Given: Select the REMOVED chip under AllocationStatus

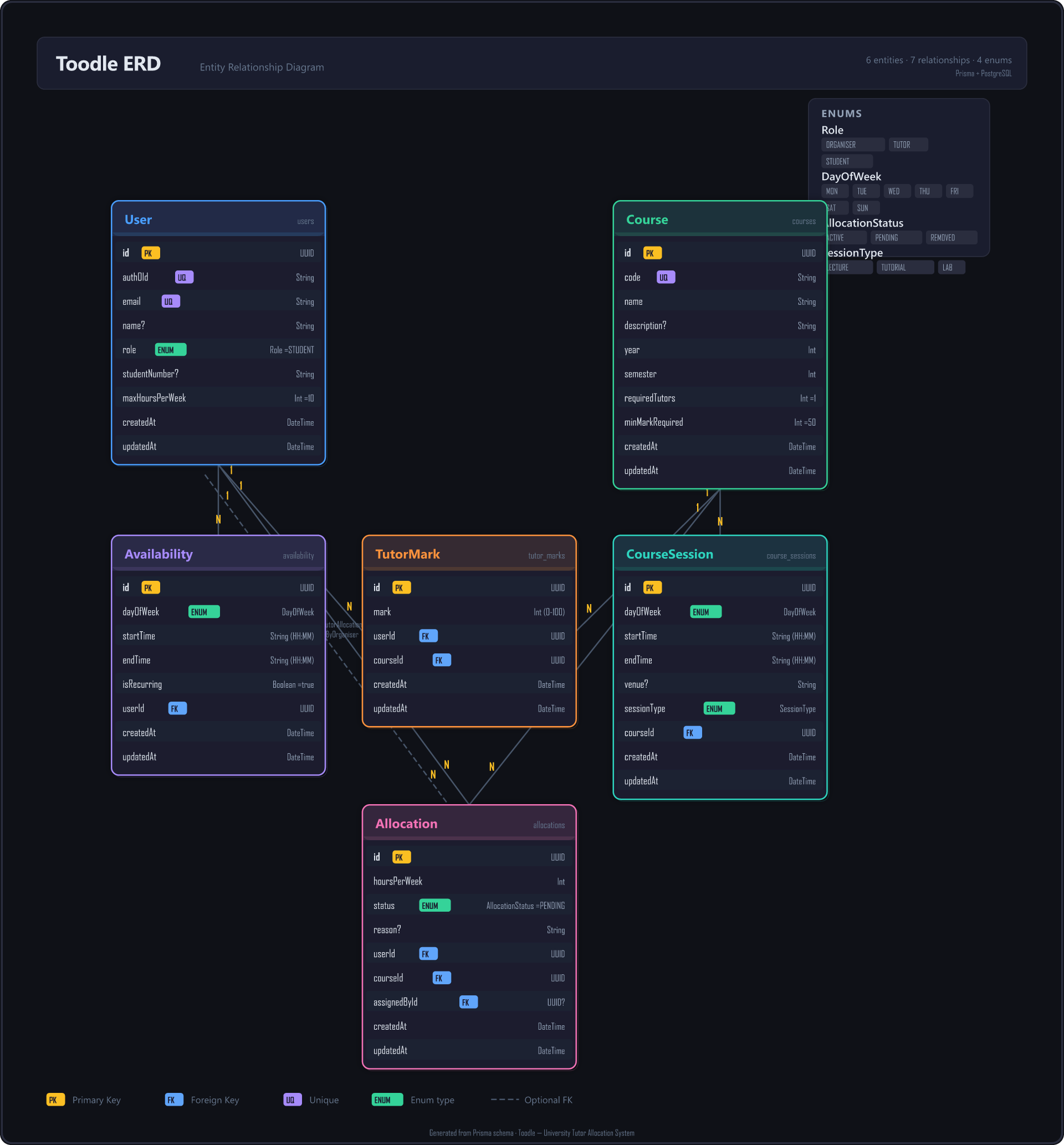Looking at the screenshot, I should tap(952, 238).
